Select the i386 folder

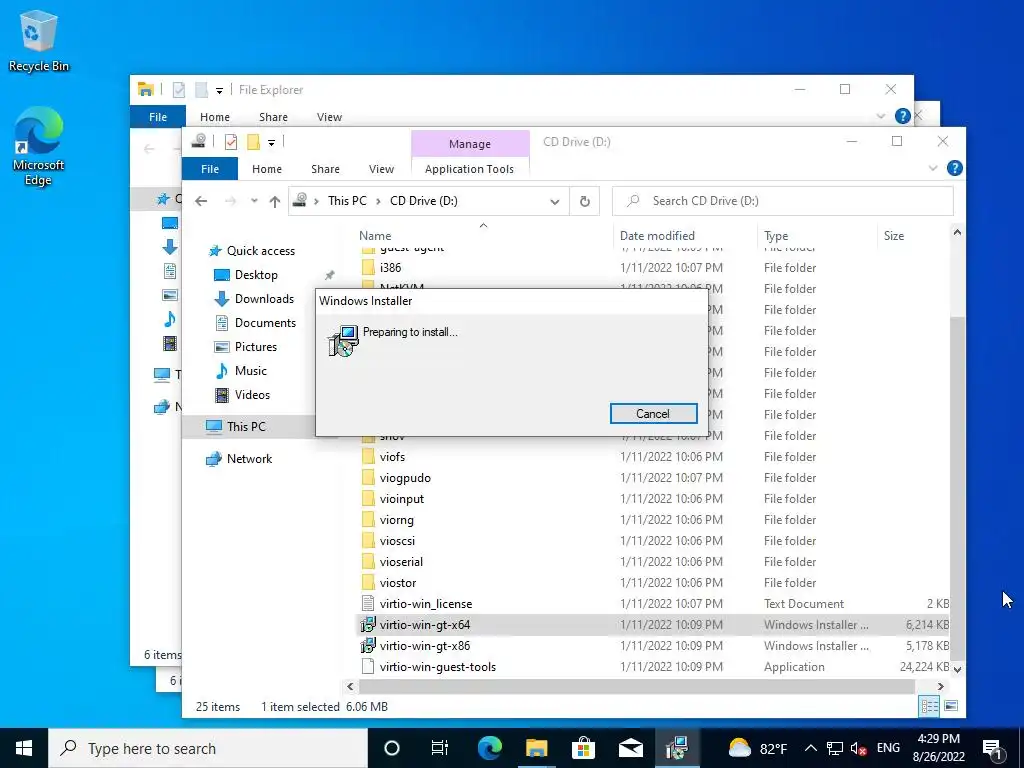[390, 268]
